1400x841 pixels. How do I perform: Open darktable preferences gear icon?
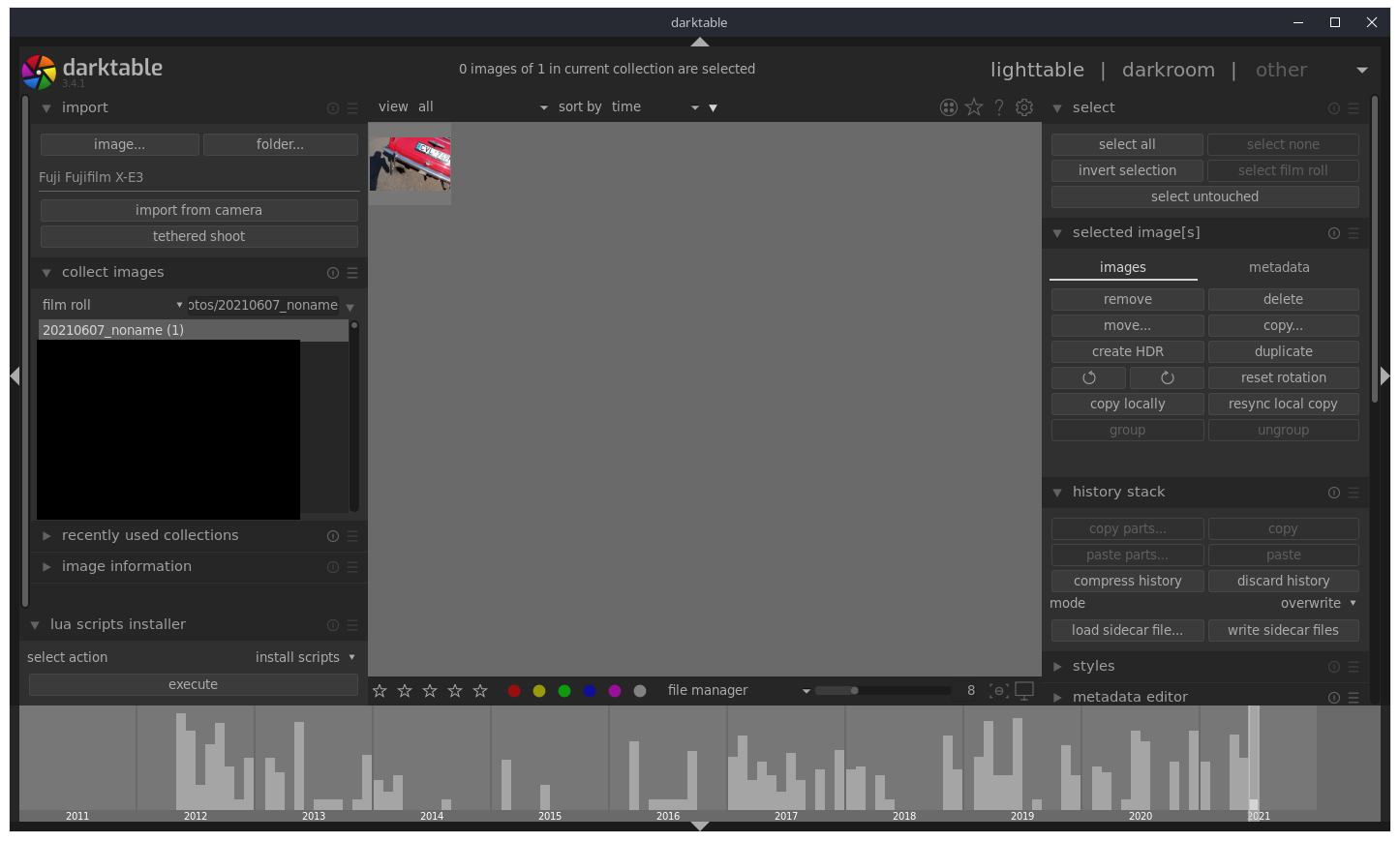pyautogui.click(x=1023, y=106)
